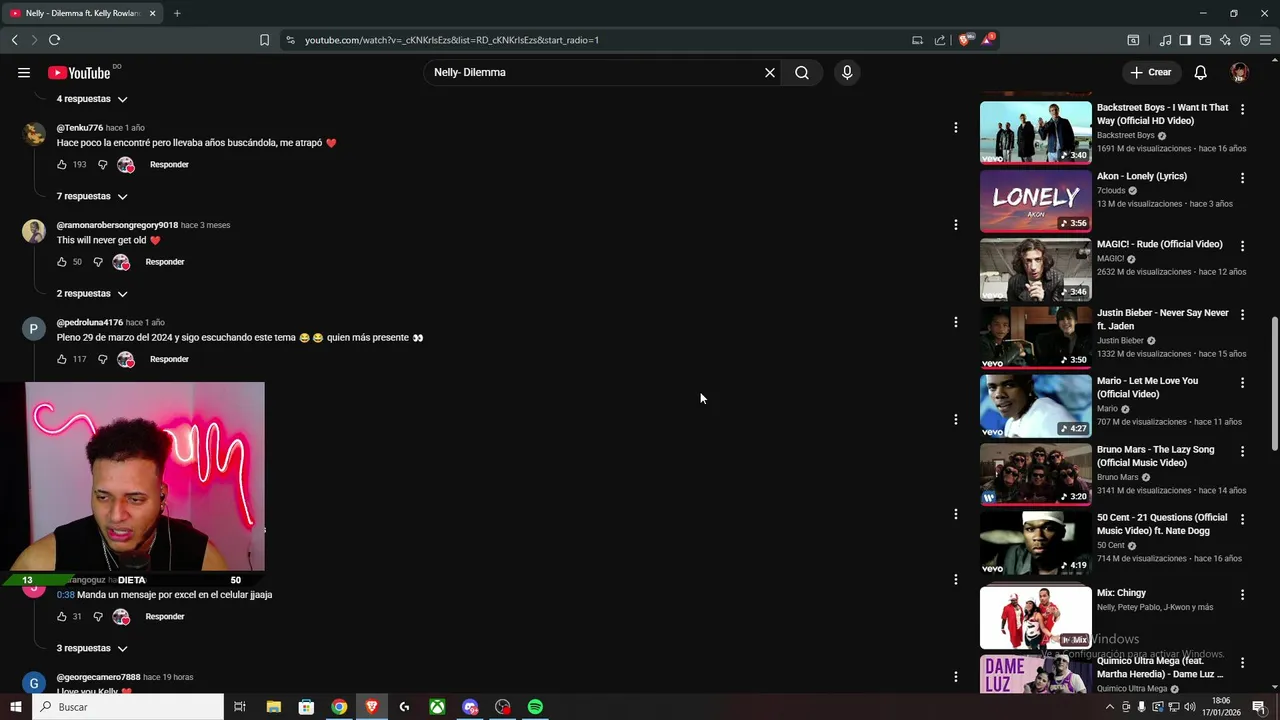Open more options for MAGIC! - Rude

(1243, 246)
